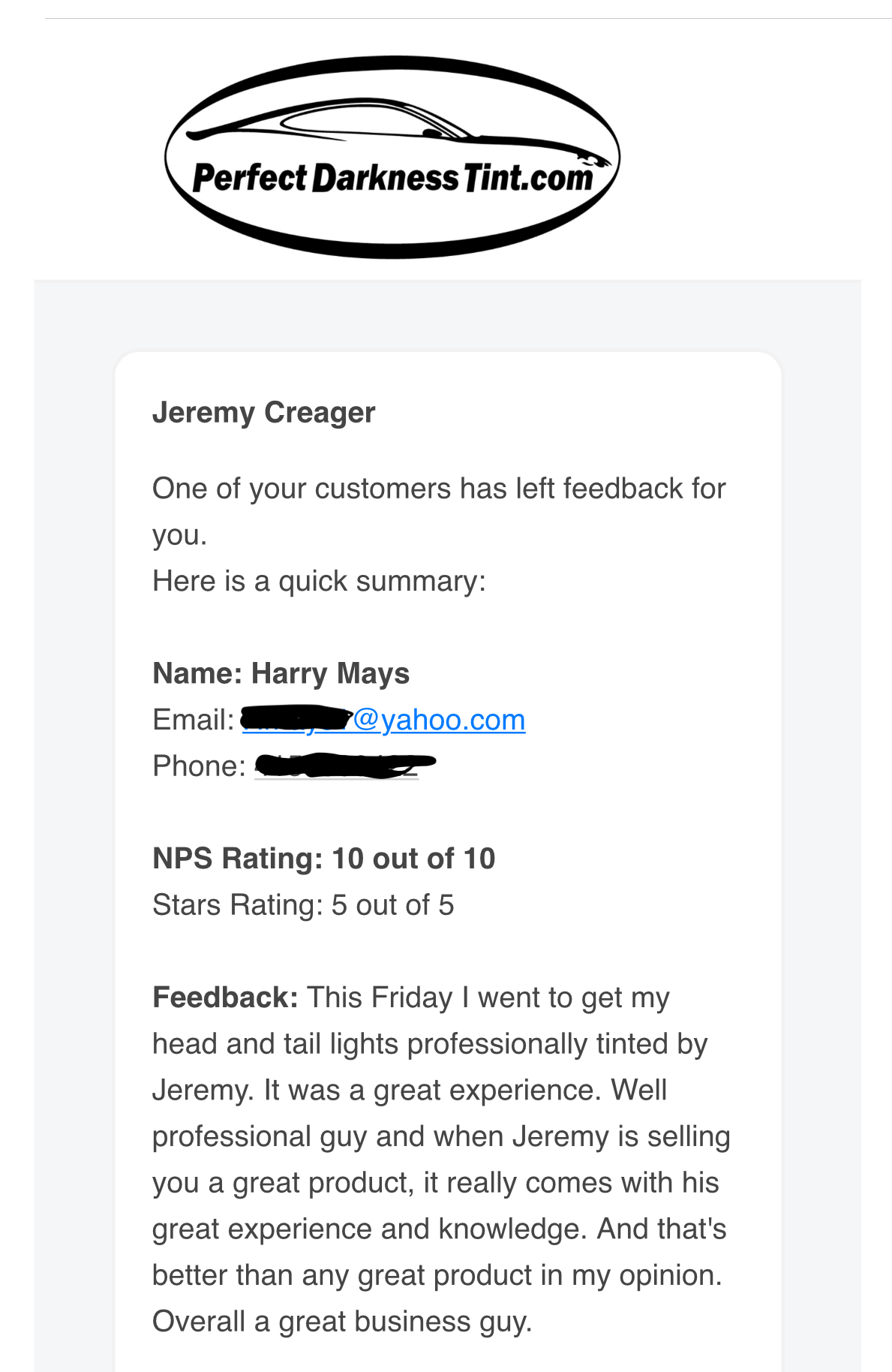Click 'Overall a great business guy.' sentence
The width and height of the screenshot is (892, 1372).
pyautogui.click(x=342, y=1322)
